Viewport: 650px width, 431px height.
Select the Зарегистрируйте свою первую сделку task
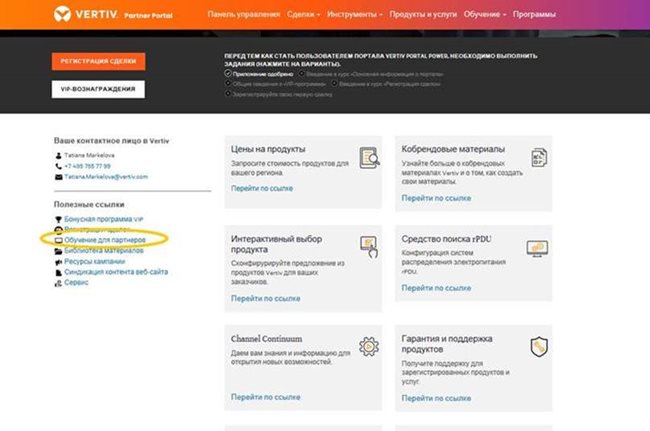[x=279, y=94]
